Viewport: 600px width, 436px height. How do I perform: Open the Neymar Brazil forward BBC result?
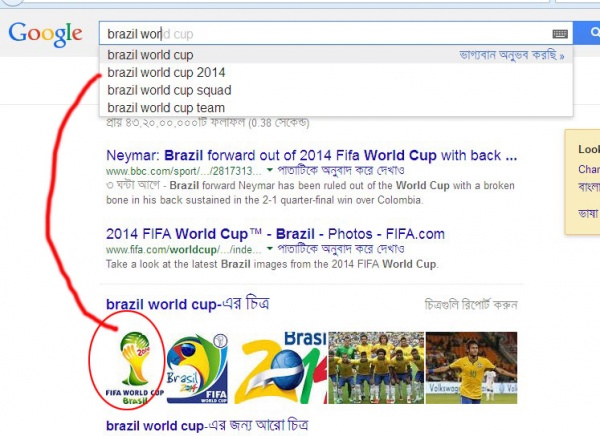pos(311,155)
